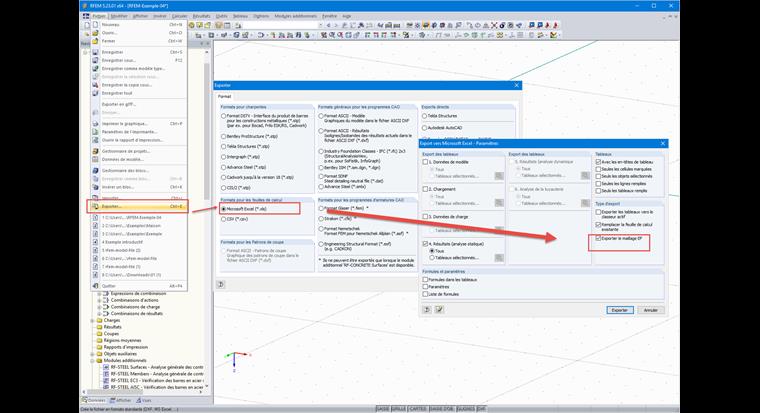Expand Combinaisons de résultats tree node
Image resolution: width=760 pixels, height=413 pixels.
pos(99,314)
